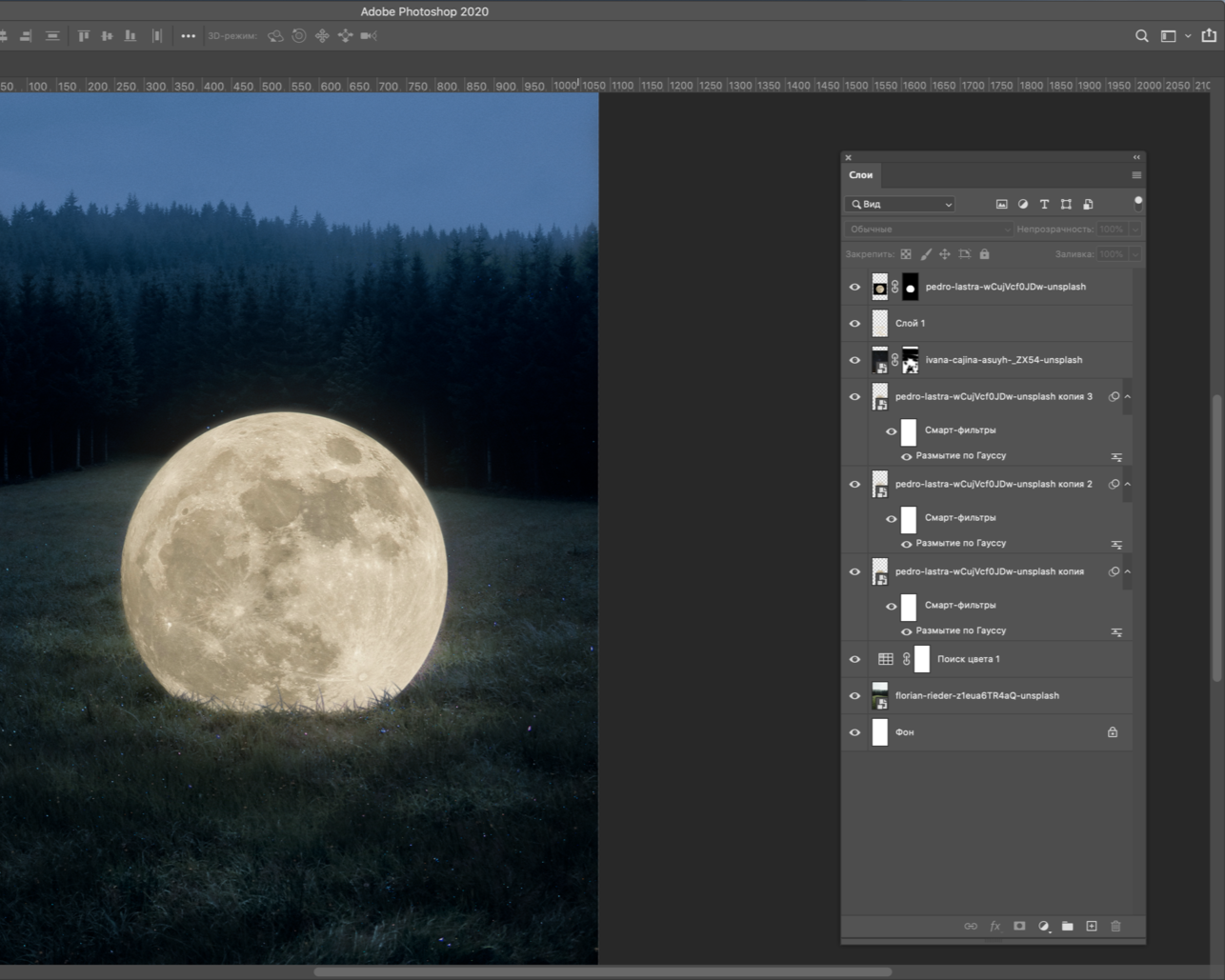Open the Слои panel options menu
This screenshot has height=980, width=1225.
point(1135,175)
